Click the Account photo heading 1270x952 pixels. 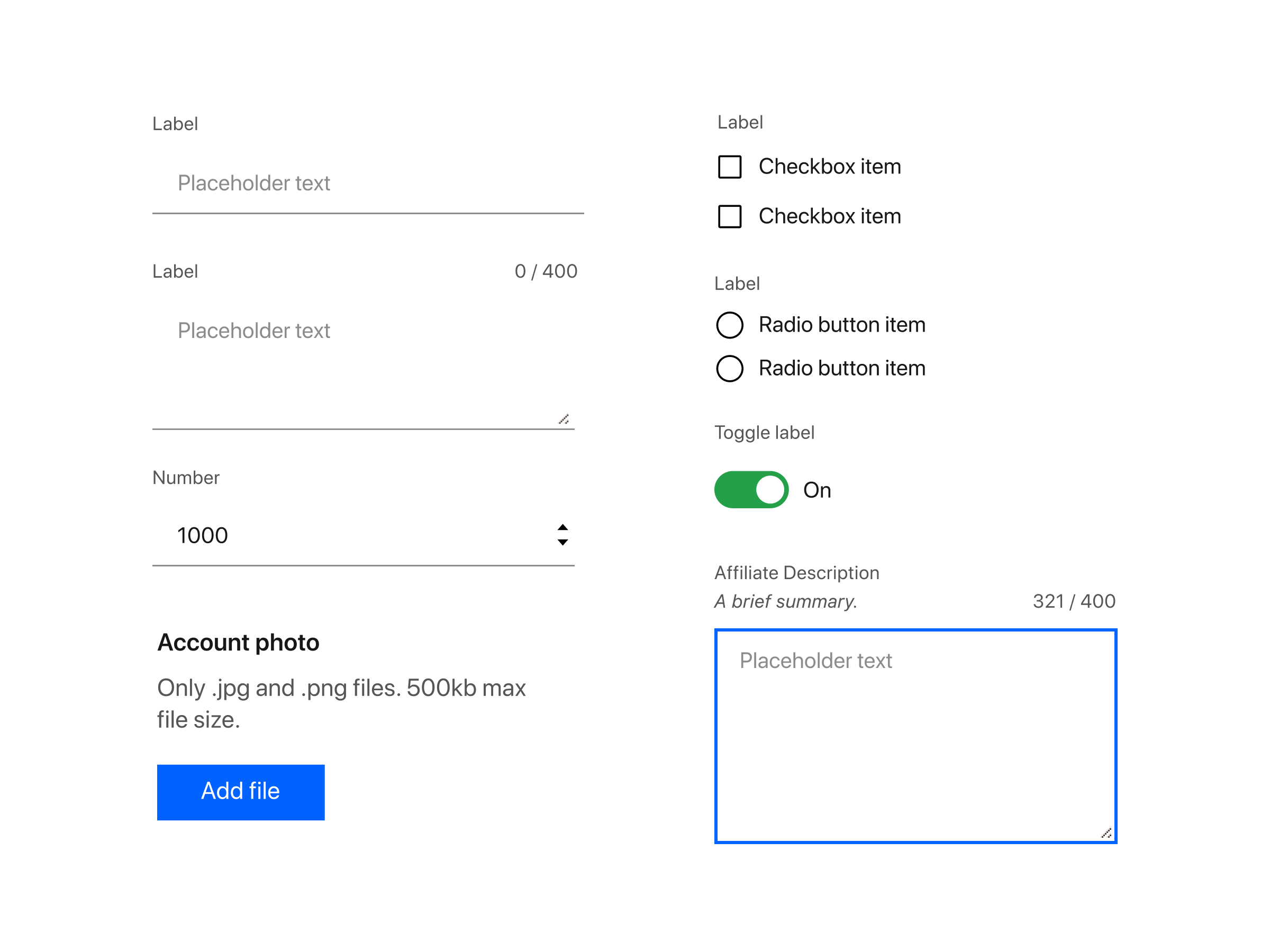coord(238,643)
